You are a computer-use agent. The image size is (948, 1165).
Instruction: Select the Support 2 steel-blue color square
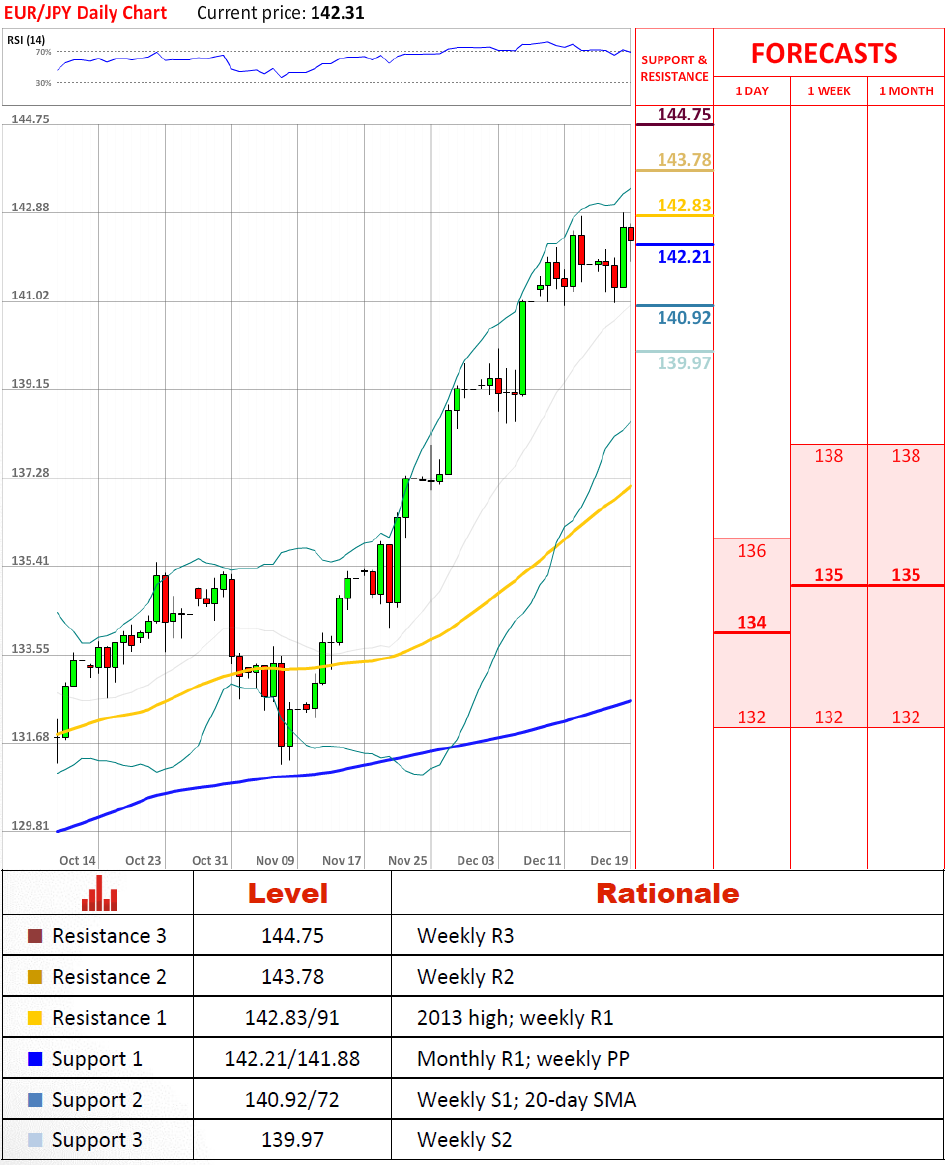(x=35, y=1100)
